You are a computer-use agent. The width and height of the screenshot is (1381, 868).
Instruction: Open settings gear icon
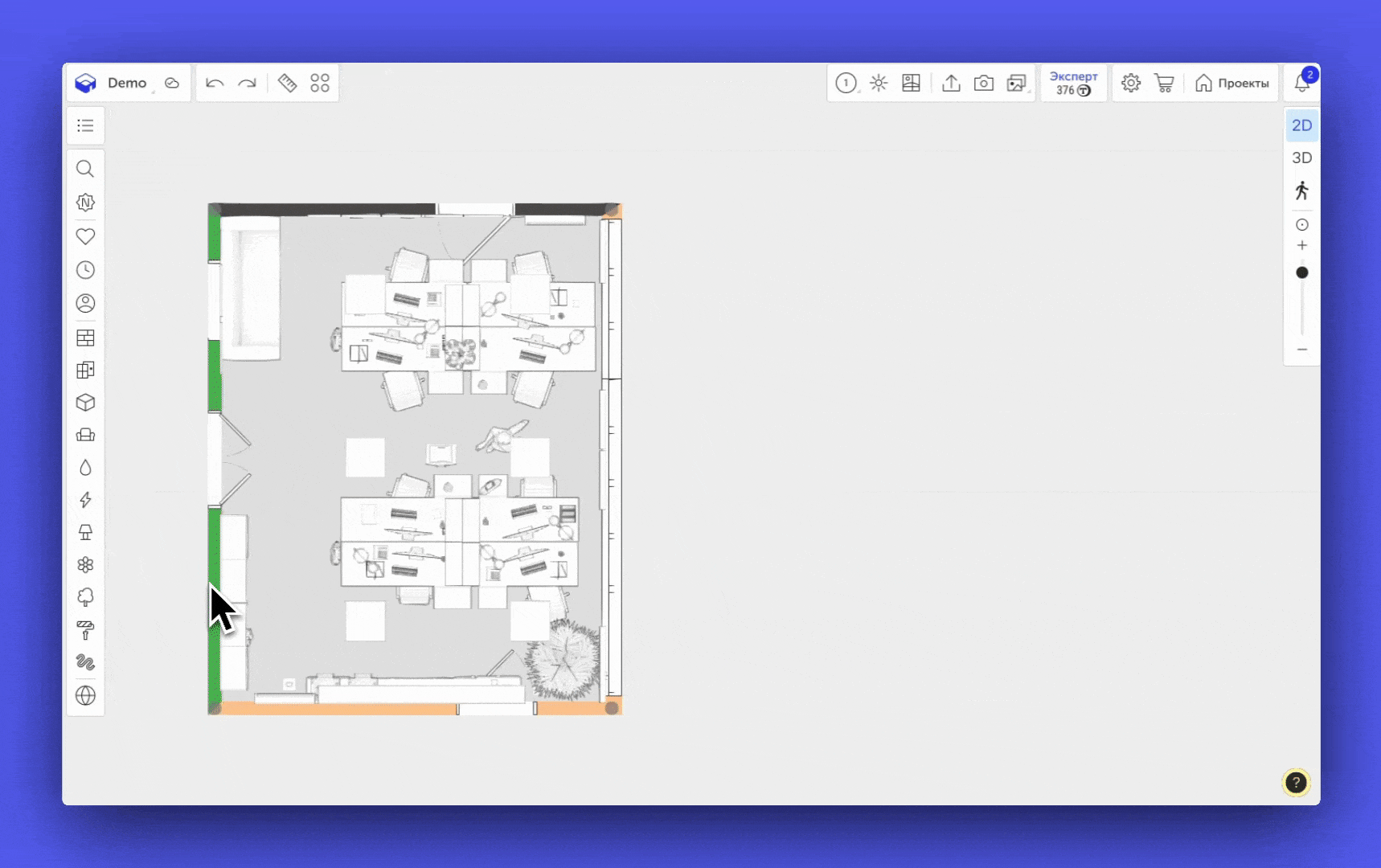[1131, 83]
